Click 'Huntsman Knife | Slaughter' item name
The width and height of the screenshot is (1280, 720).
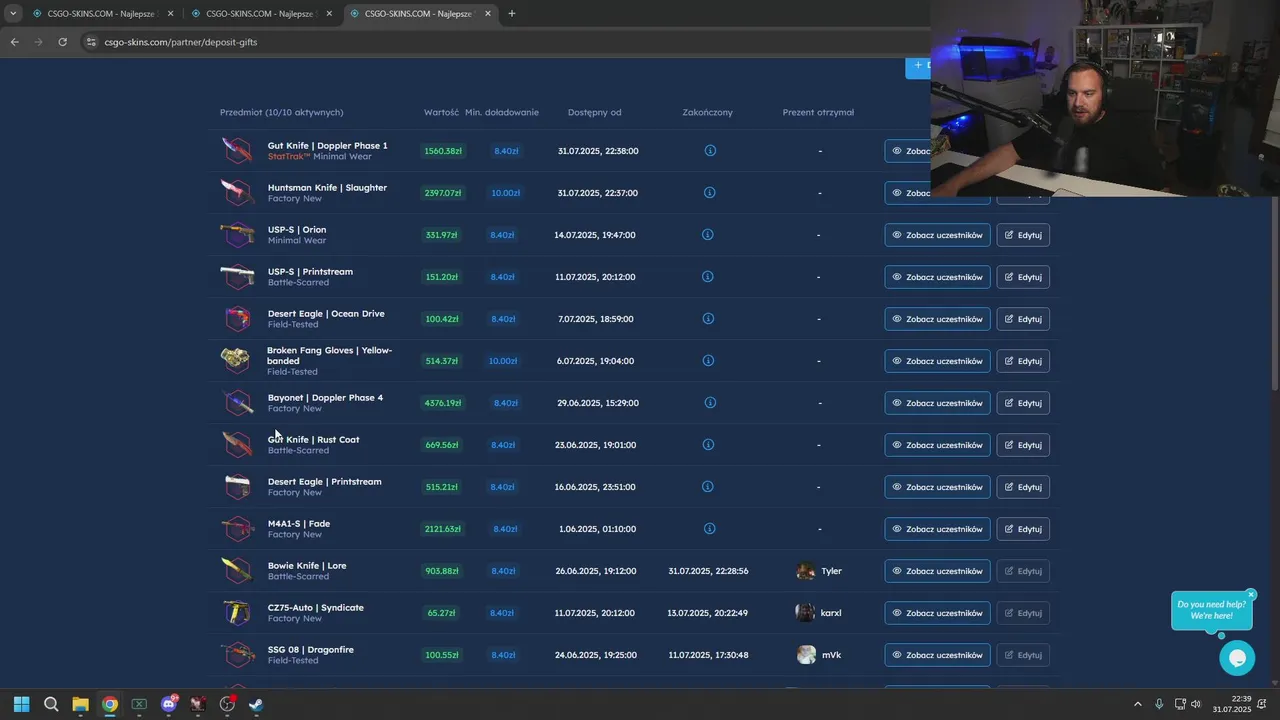[x=327, y=187]
